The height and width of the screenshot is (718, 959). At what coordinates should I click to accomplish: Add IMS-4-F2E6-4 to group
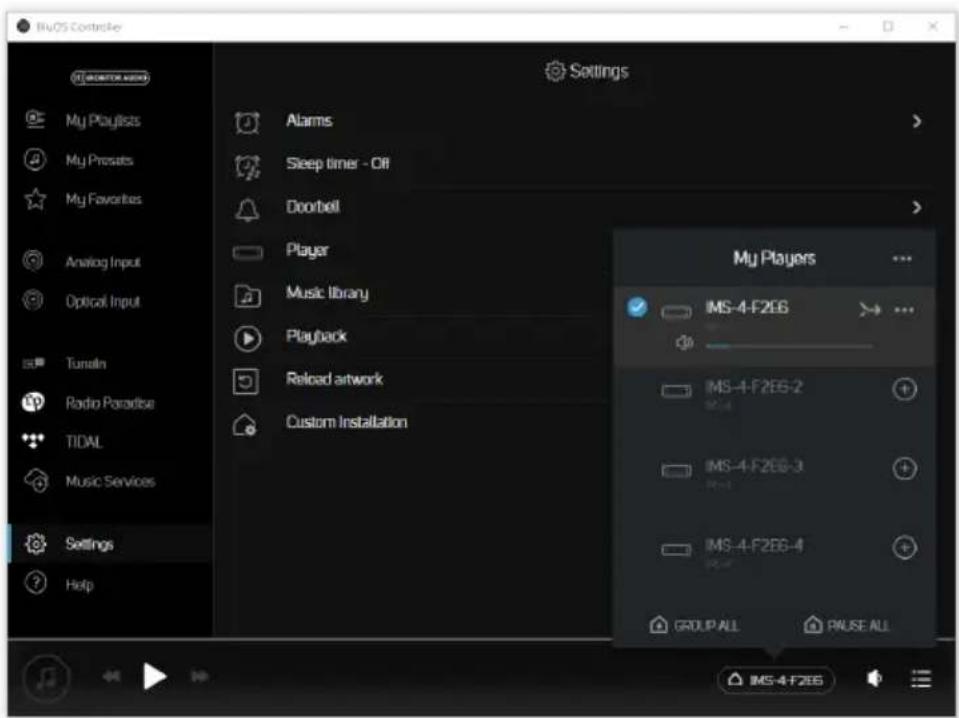pos(905,547)
